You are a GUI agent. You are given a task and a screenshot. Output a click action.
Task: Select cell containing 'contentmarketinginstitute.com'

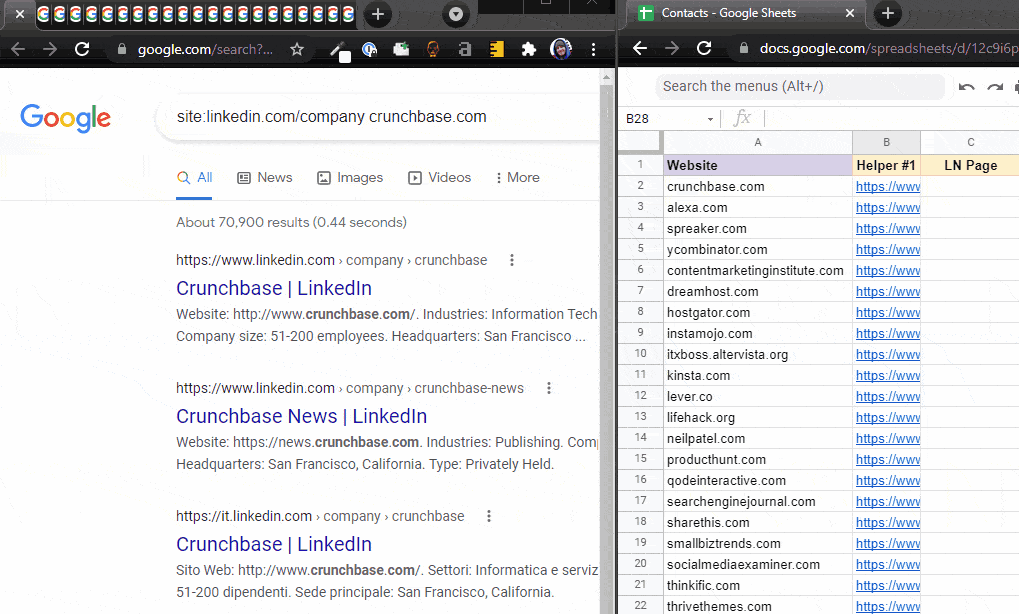coord(758,270)
